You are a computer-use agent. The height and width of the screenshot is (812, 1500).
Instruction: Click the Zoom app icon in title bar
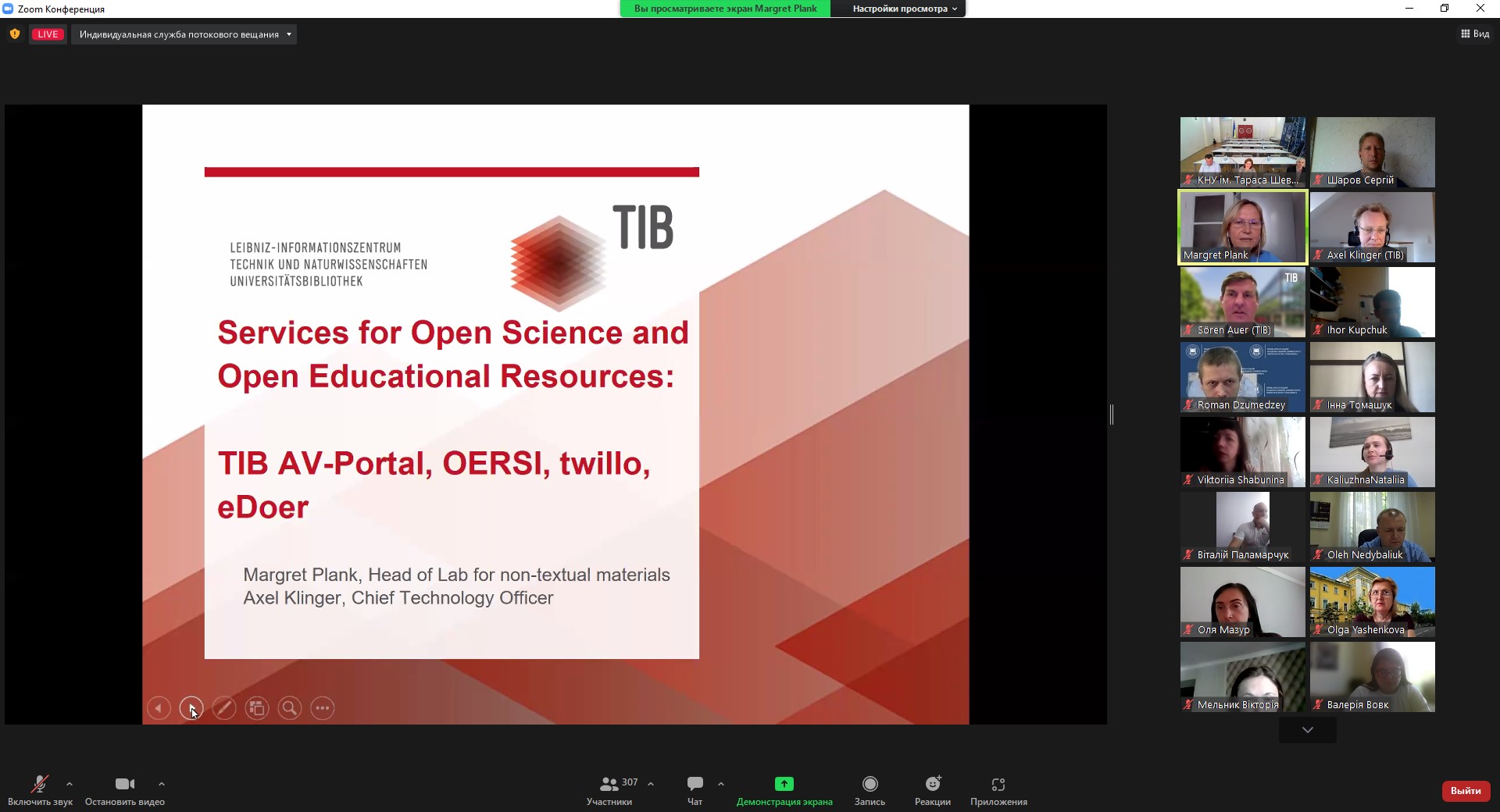point(8,9)
